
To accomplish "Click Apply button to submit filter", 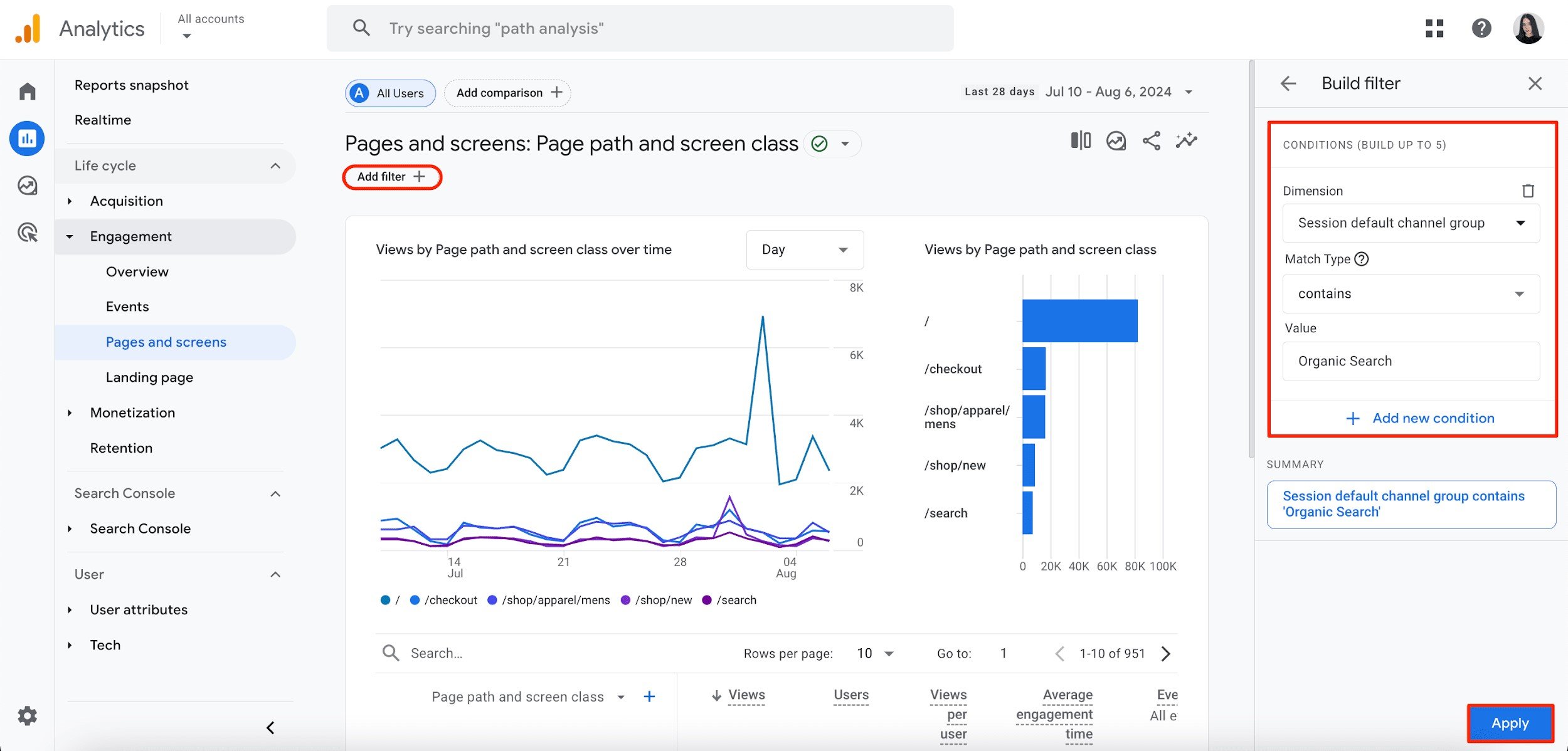I will tap(1510, 722).
